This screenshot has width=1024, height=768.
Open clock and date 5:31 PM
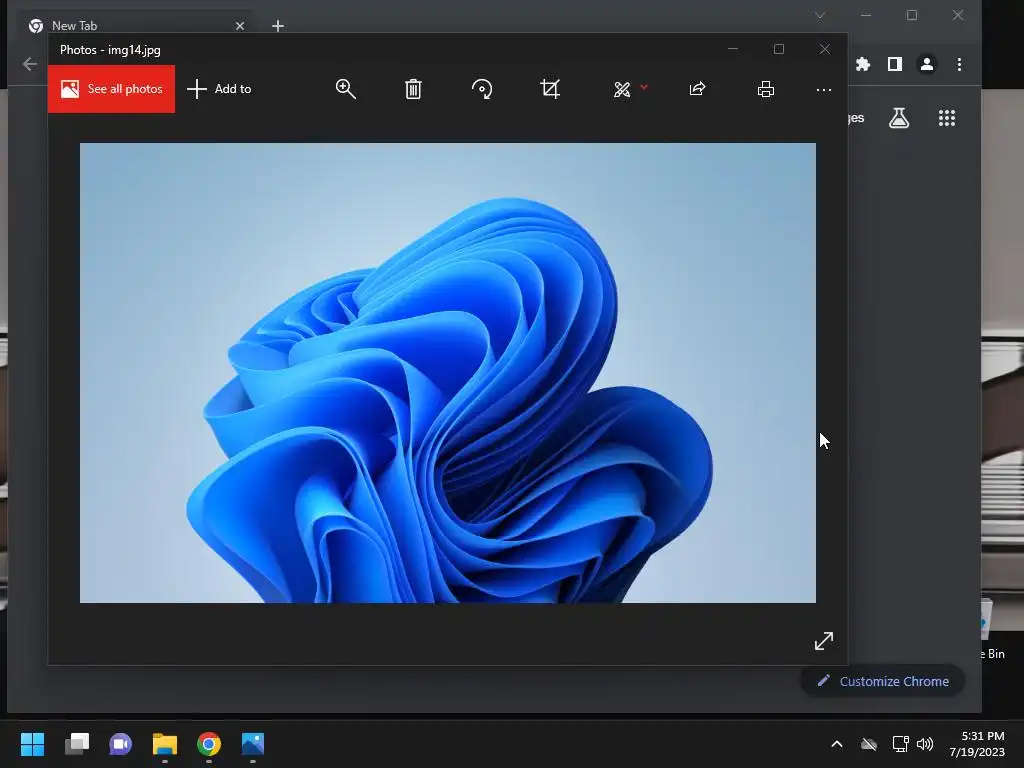tap(976, 744)
